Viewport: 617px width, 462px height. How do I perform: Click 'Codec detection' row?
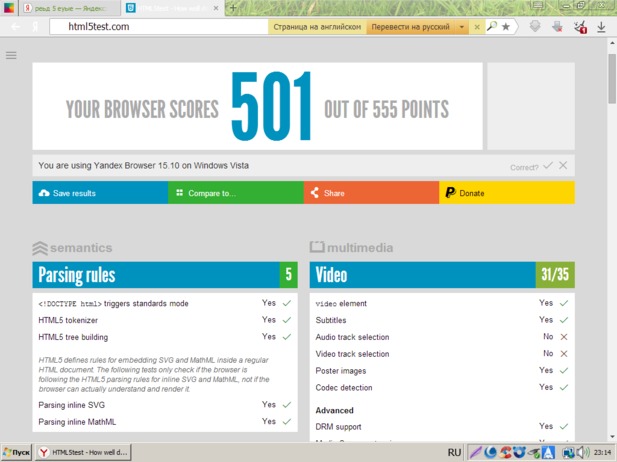tap(442, 388)
